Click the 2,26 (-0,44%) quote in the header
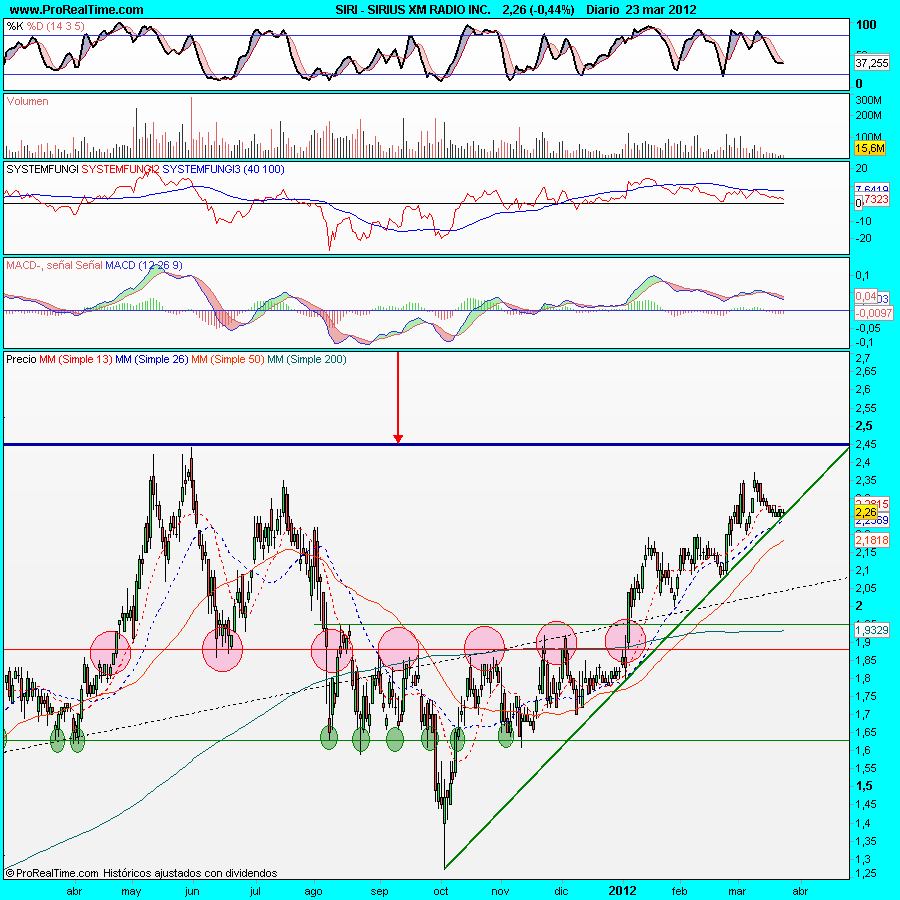Viewport: 900px width, 900px height. click(538, 10)
